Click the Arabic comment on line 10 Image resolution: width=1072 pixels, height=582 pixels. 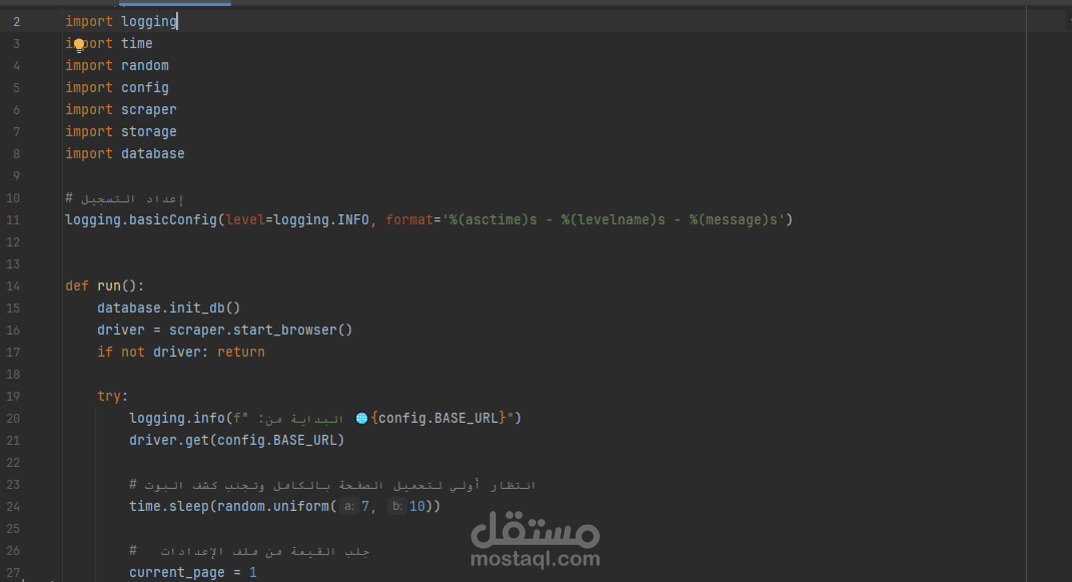(x=124, y=198)
